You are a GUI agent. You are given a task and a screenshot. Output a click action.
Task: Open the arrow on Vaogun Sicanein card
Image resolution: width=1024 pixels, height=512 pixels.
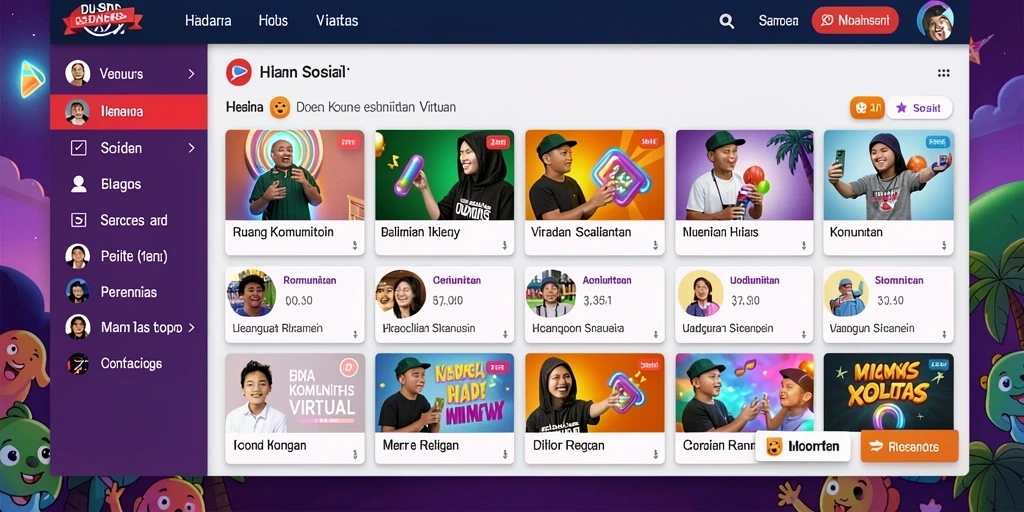click(944, 334)
